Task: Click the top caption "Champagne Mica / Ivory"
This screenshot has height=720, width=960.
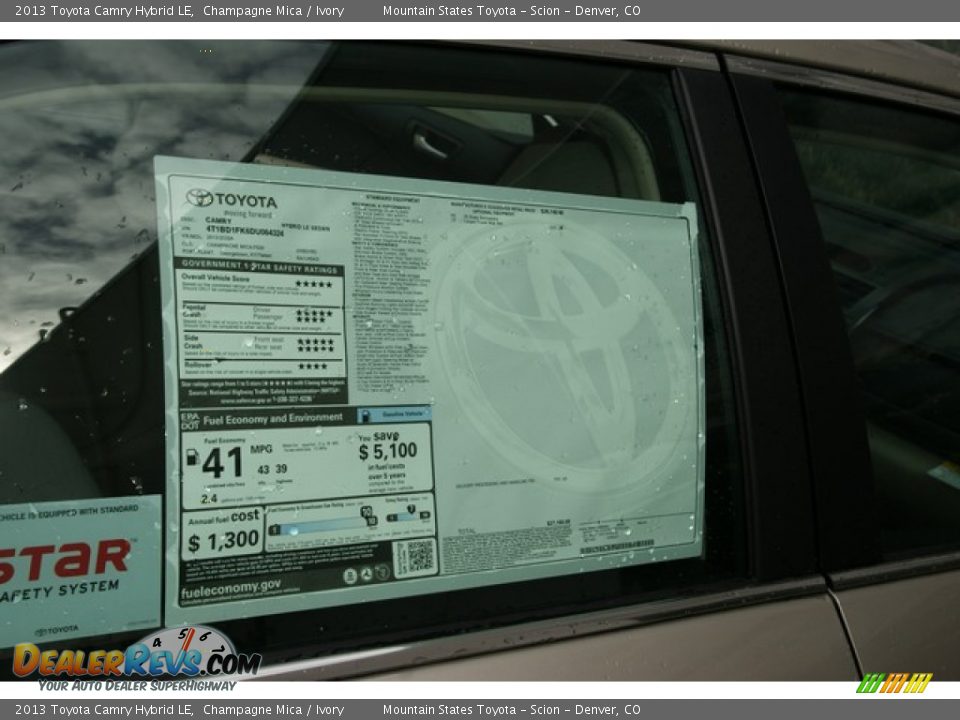Action: pos(273,10)
